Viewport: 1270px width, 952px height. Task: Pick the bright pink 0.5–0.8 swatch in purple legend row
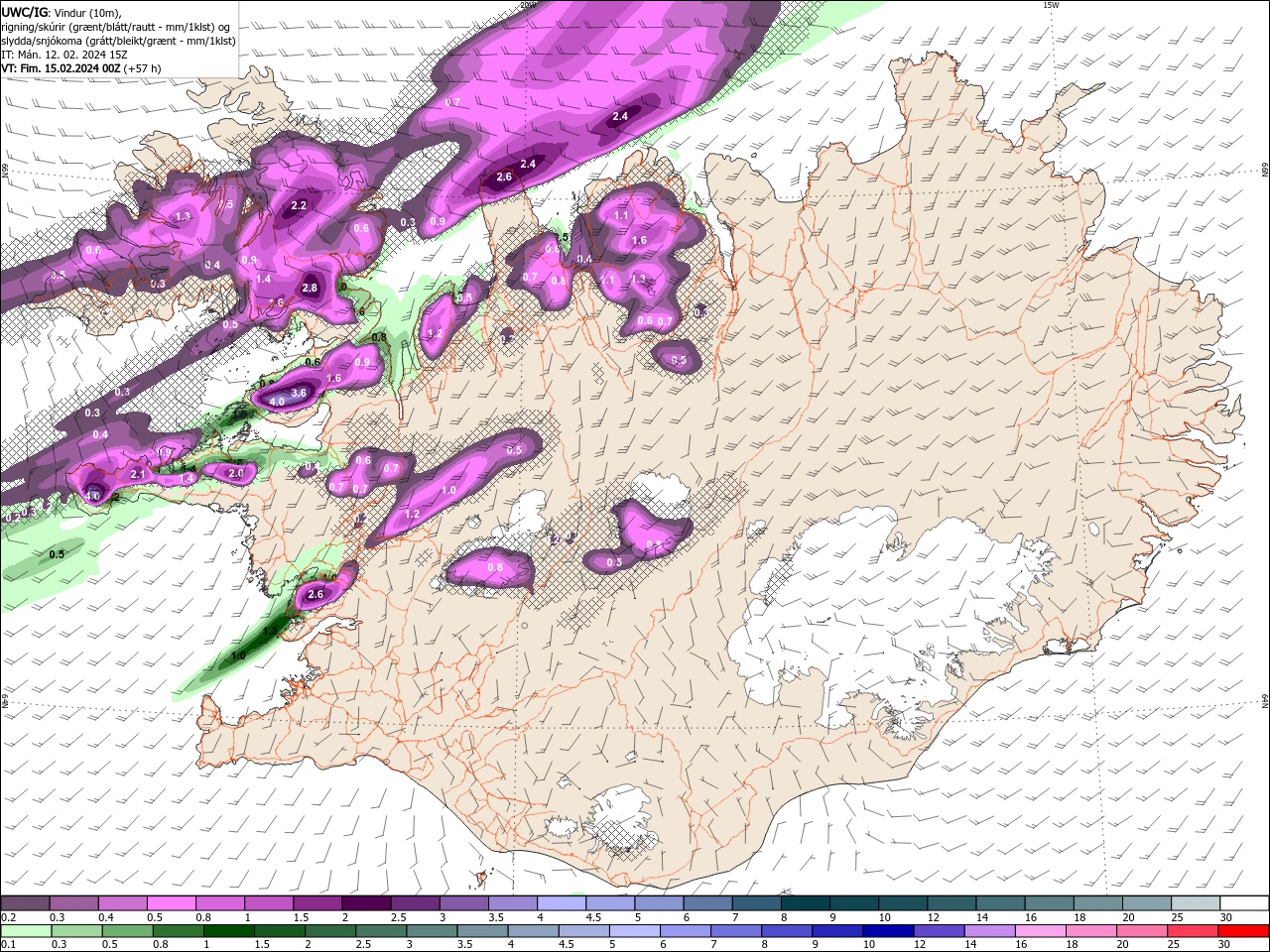pos(171,903)
